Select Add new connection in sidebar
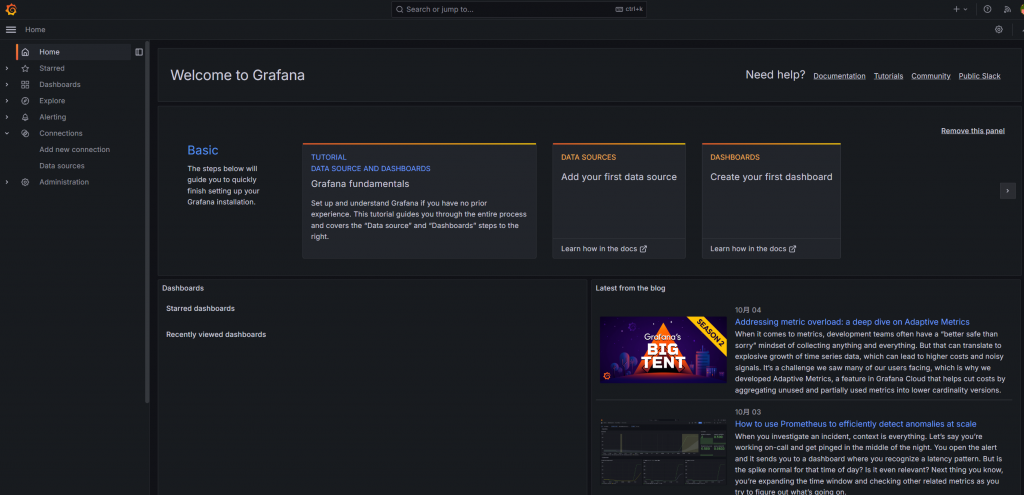The height and width of the screenshot is (495, 1024). coord(74,150)
